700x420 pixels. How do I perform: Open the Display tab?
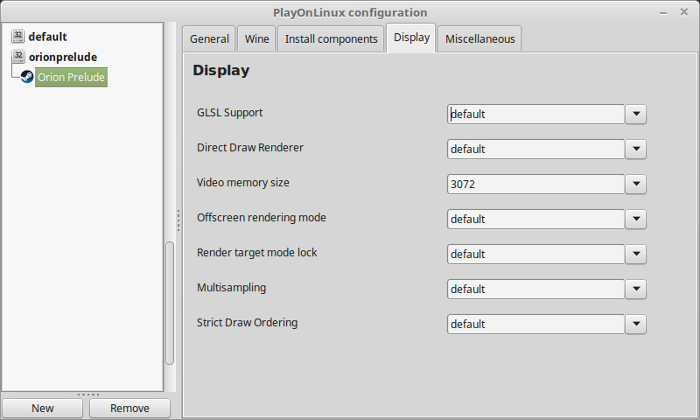click(x=412, y=37)
